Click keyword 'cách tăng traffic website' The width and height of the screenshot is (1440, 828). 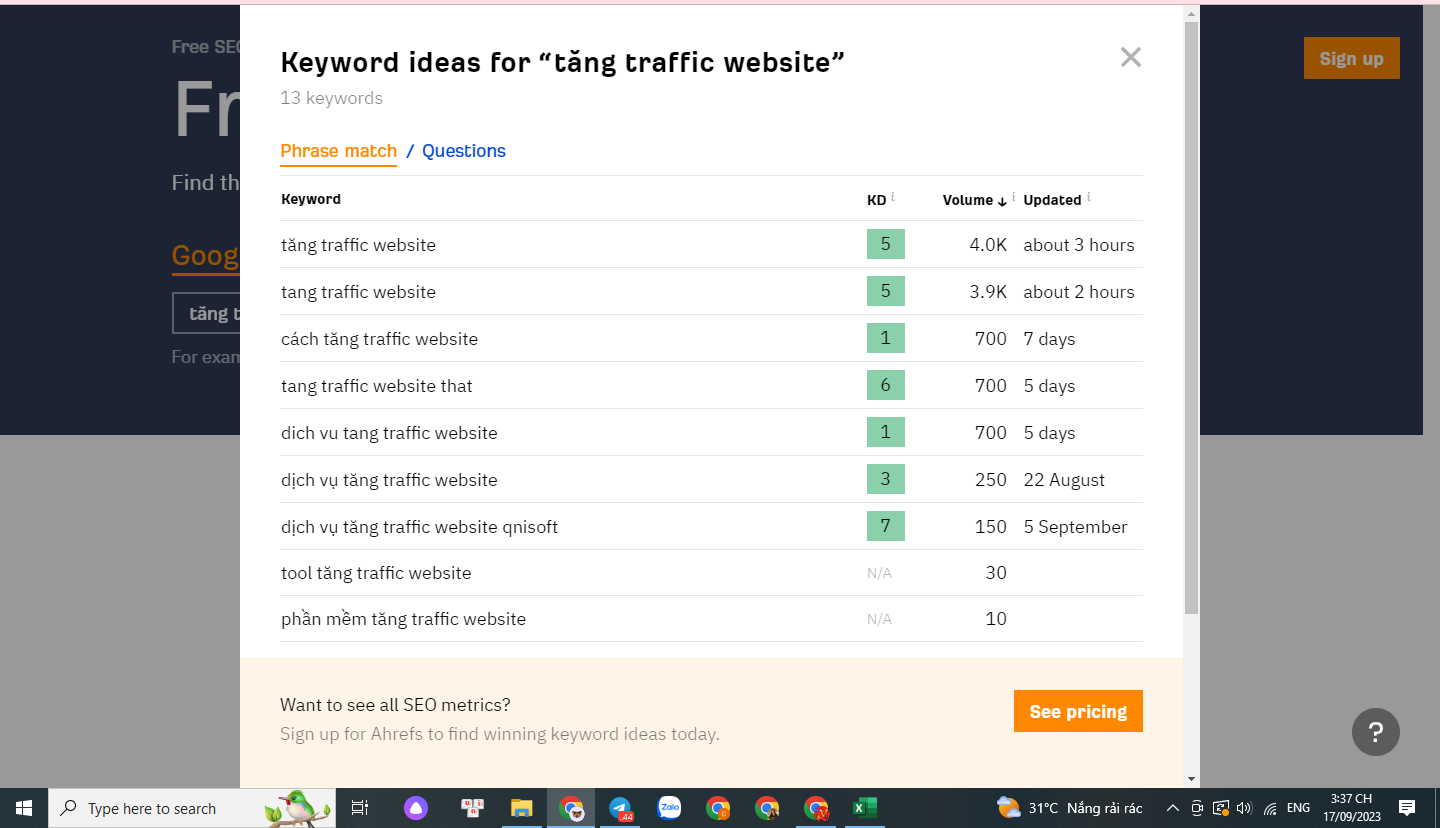tap(379, 339)
